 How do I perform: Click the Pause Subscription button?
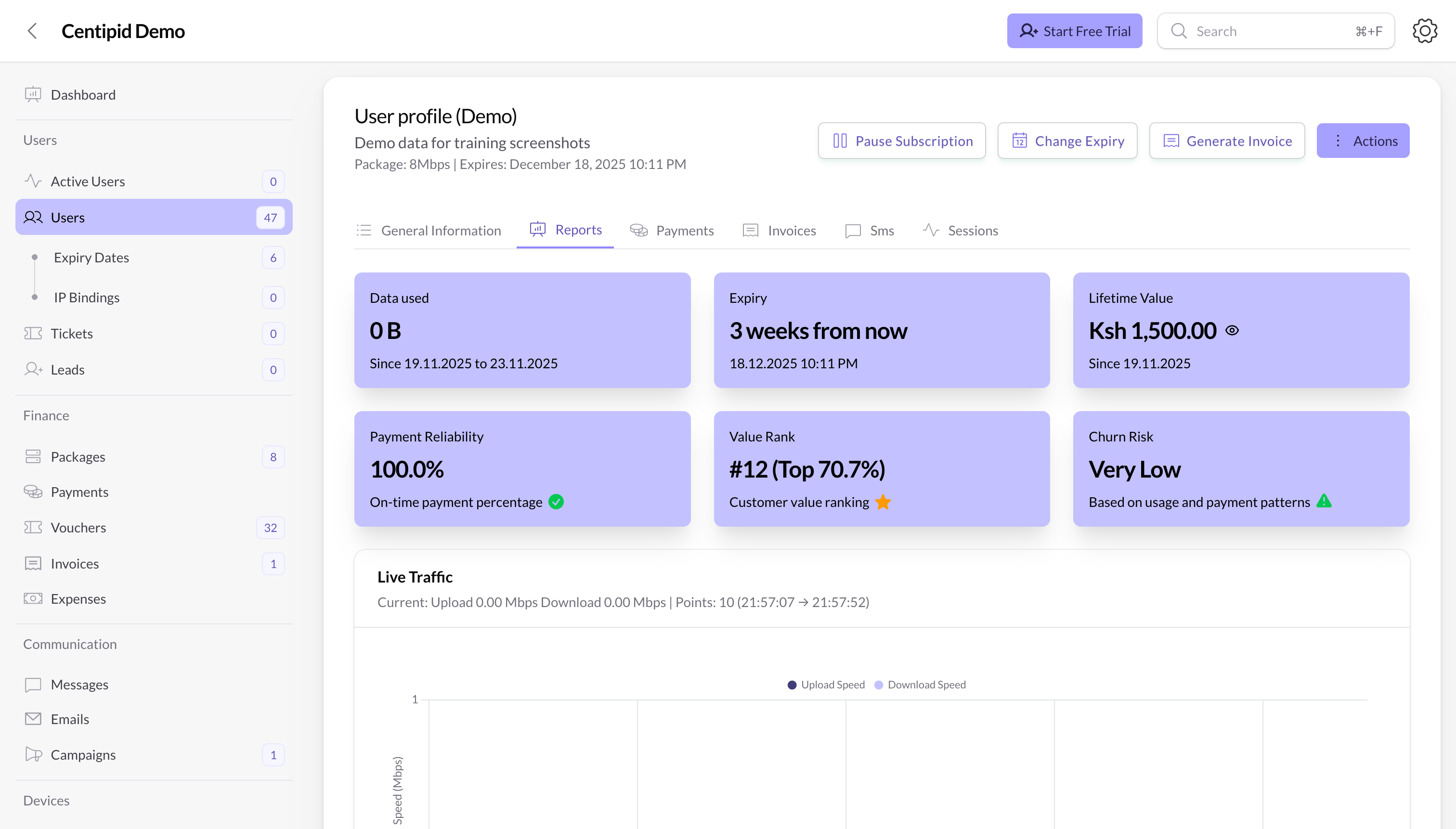coord(901,140)
